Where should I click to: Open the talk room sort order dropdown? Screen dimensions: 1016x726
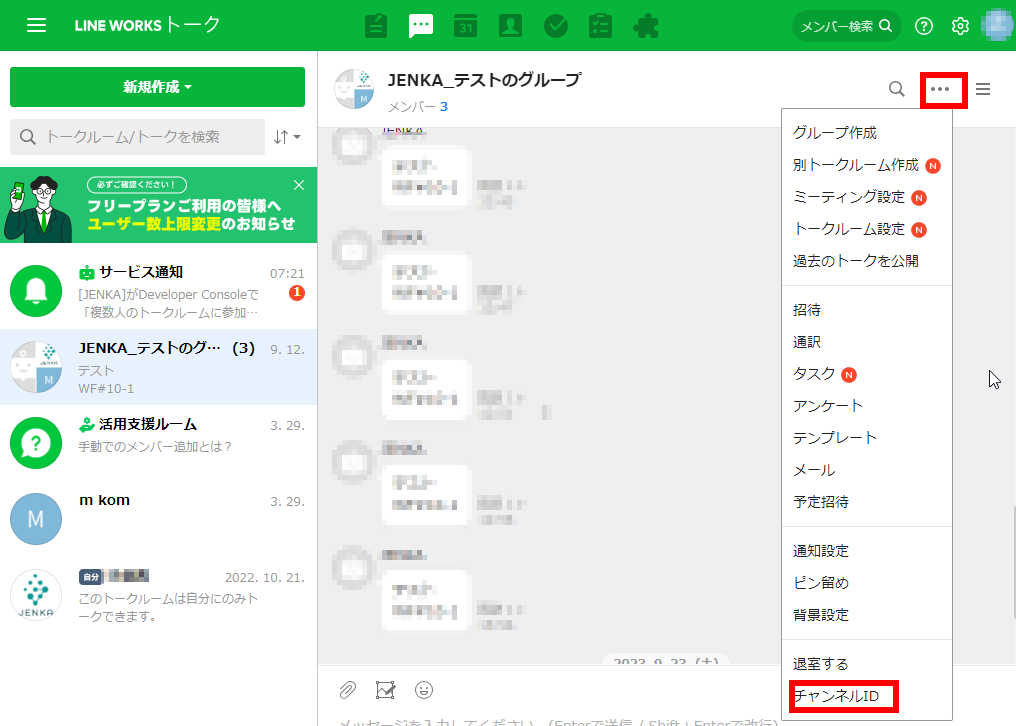click(x=287, y=137)
